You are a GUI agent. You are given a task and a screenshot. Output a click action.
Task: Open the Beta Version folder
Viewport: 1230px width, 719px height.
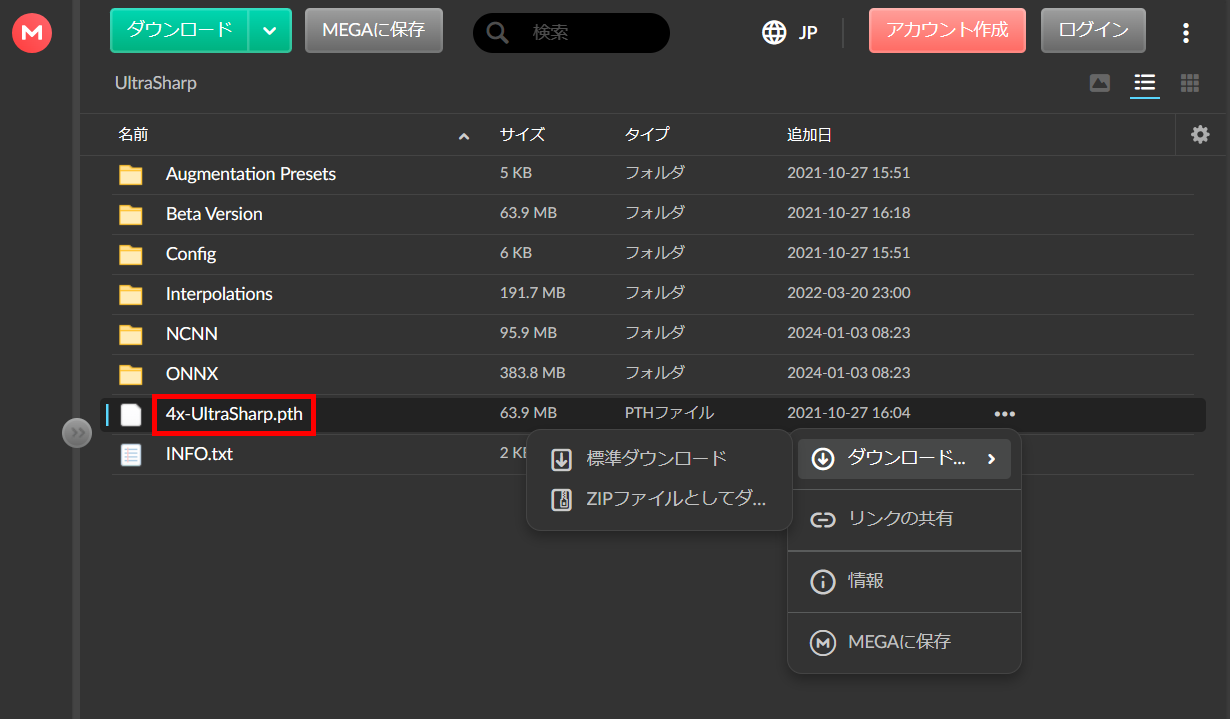(214, 214)
